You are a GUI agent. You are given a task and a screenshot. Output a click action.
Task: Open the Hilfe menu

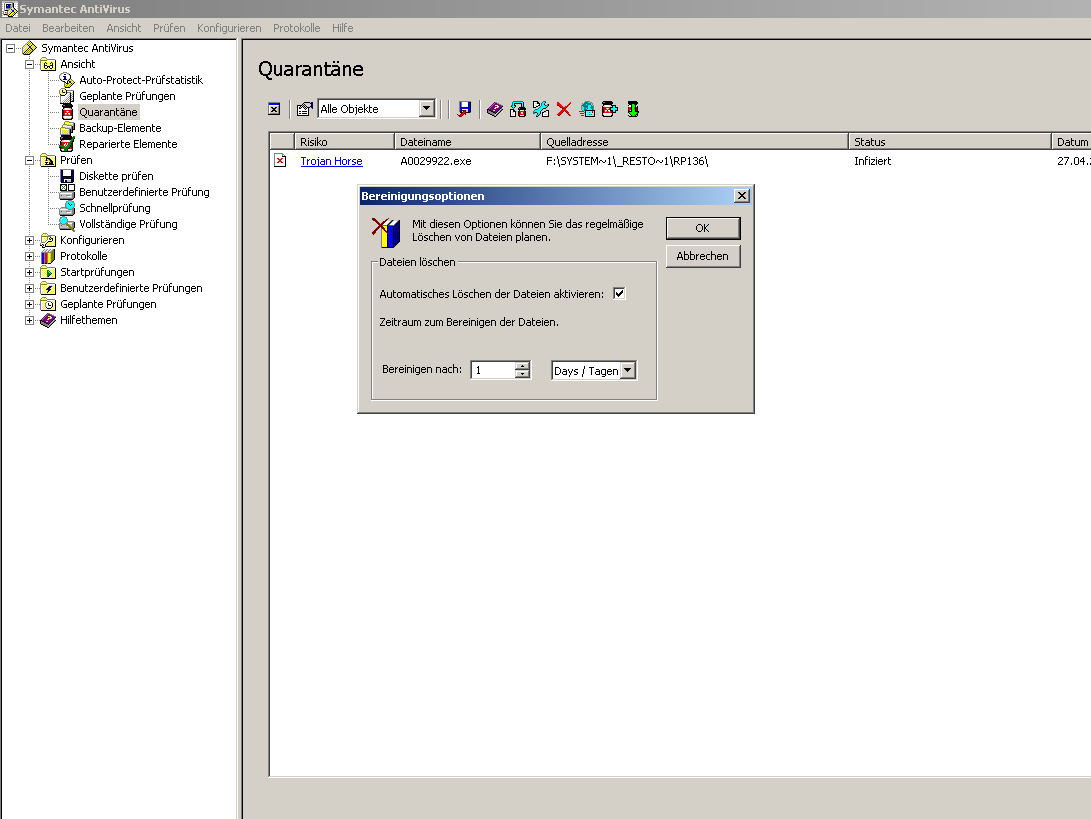[x=342, y=28]
